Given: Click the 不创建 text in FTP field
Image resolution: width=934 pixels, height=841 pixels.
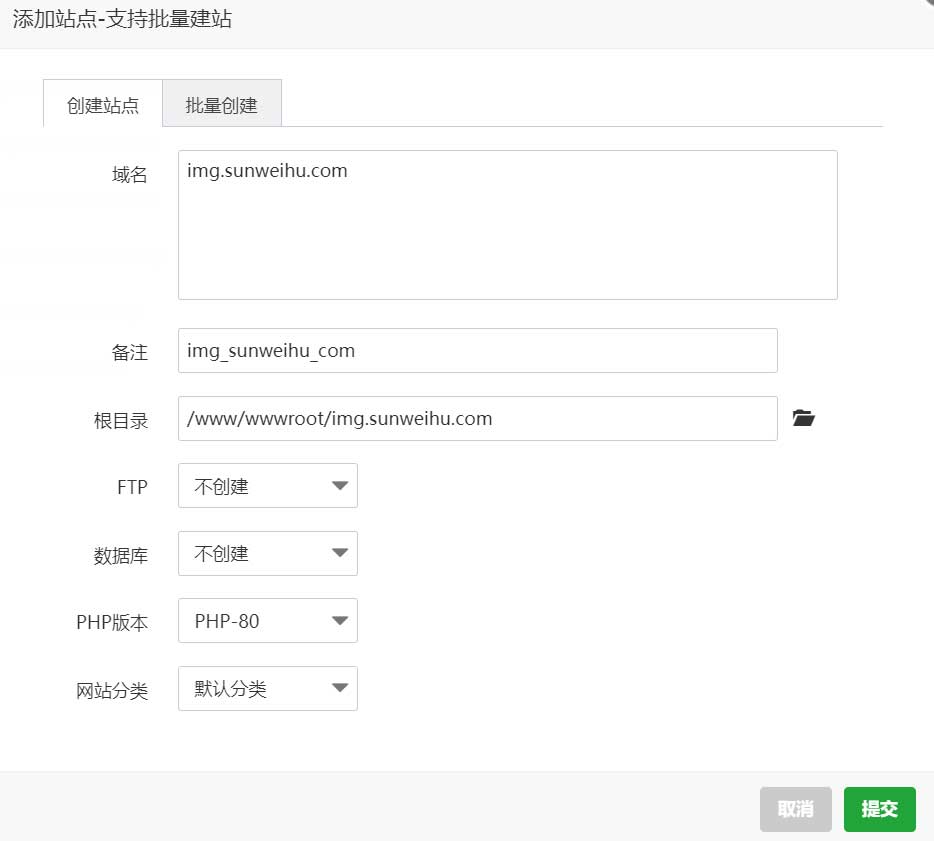Looking at the screenshot, I should (x=221, y=486).
